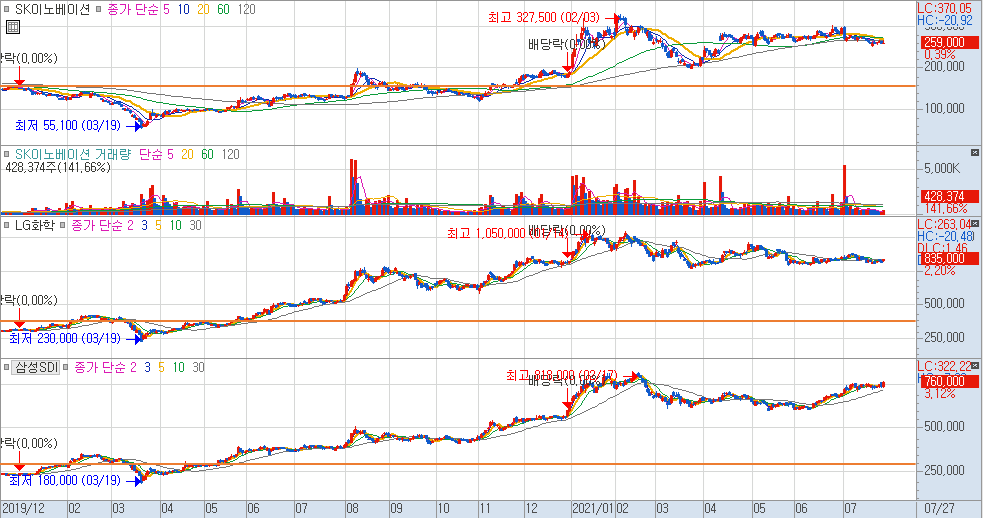Image resolution: width=983 pixels, height=518 pixels.
Task: Click the red arrow at 삼성SDI 최고 818,000
Action: click(631, 376)
